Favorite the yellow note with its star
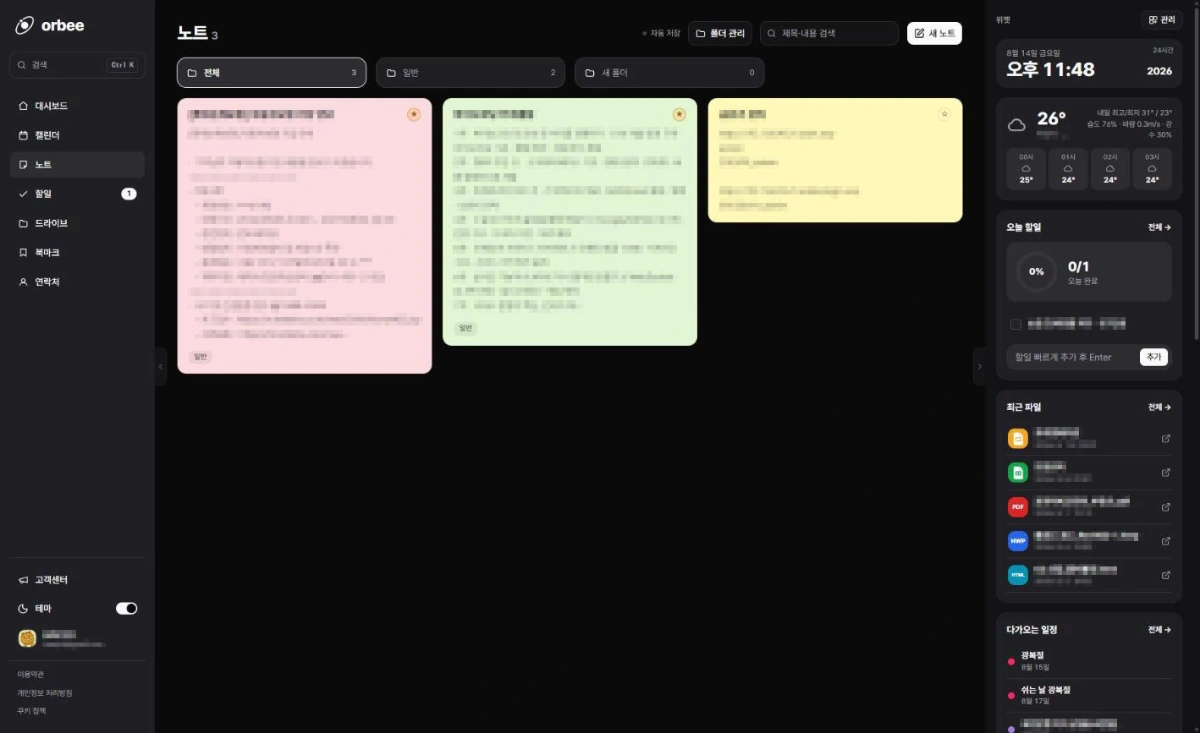The image size is (1200, 733). pyautogui.click(x=944, y=114)
